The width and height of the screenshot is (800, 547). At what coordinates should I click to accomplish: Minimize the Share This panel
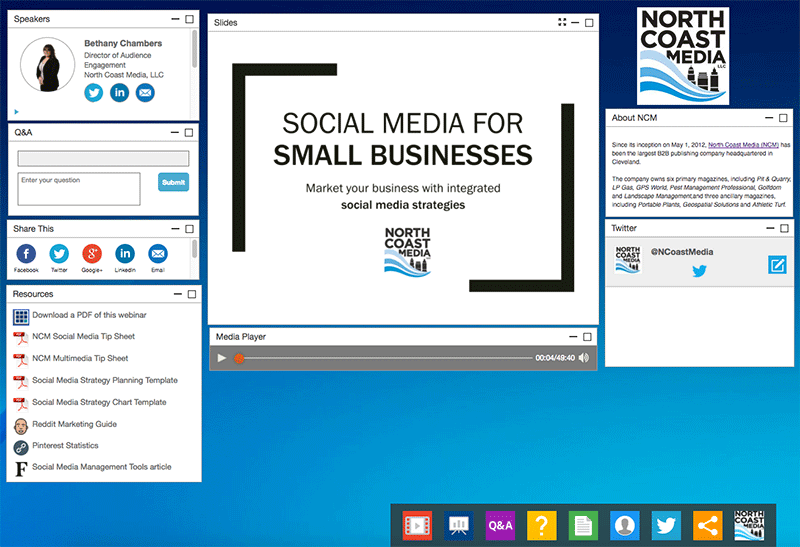[x=176, y=229]
